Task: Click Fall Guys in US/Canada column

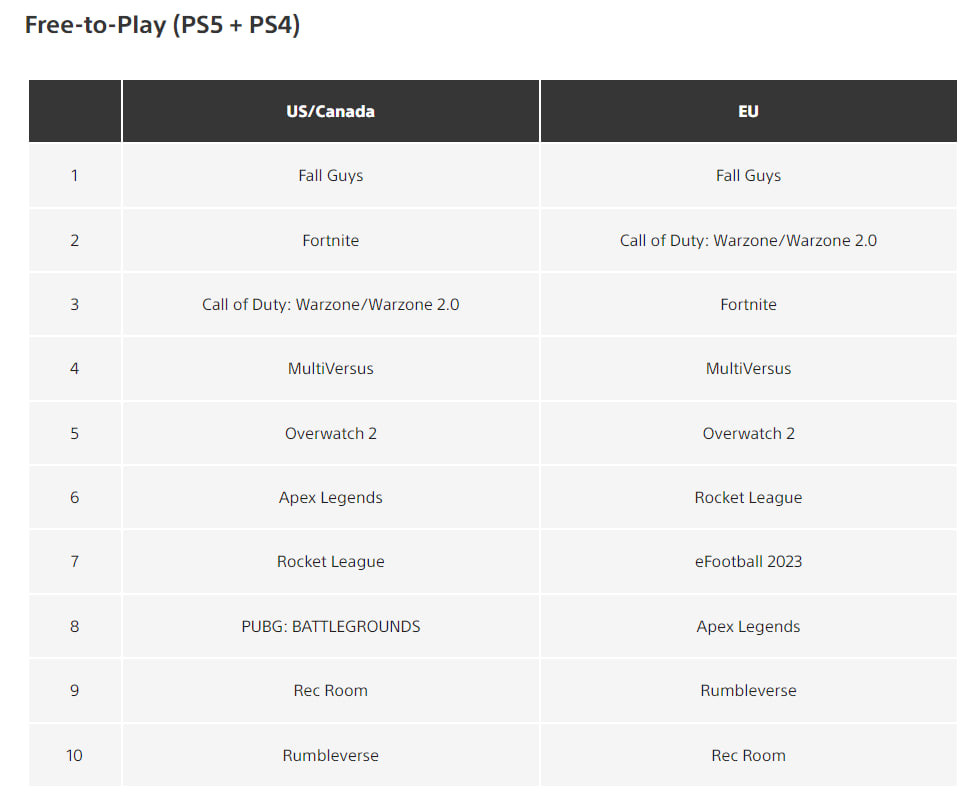Action: coord(330,175)
